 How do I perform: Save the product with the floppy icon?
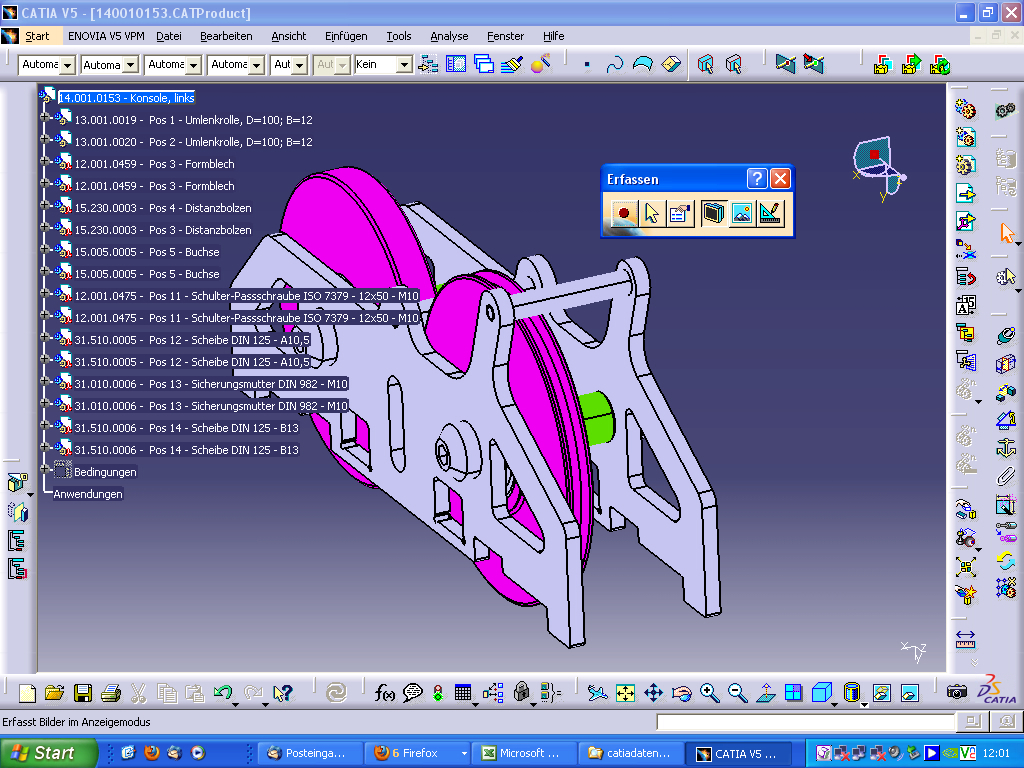(83, 693)
